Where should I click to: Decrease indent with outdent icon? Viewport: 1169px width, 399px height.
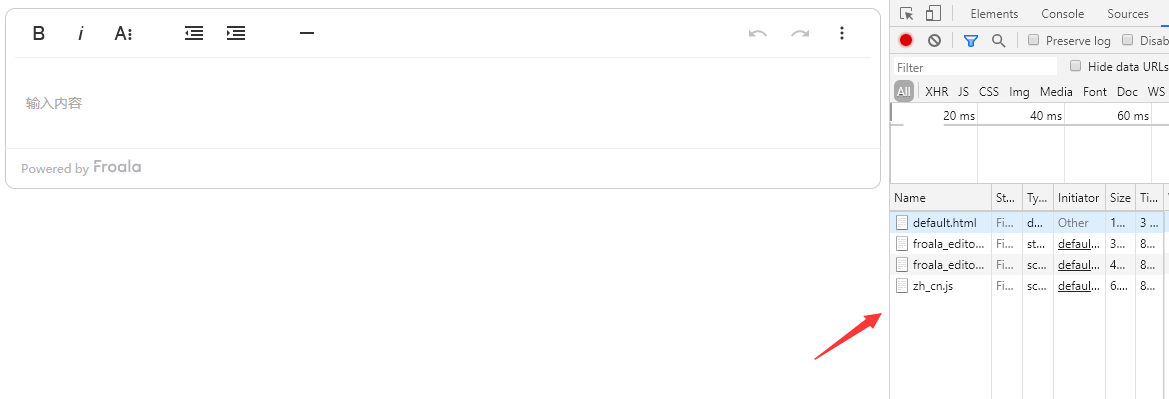click(194, 34)
